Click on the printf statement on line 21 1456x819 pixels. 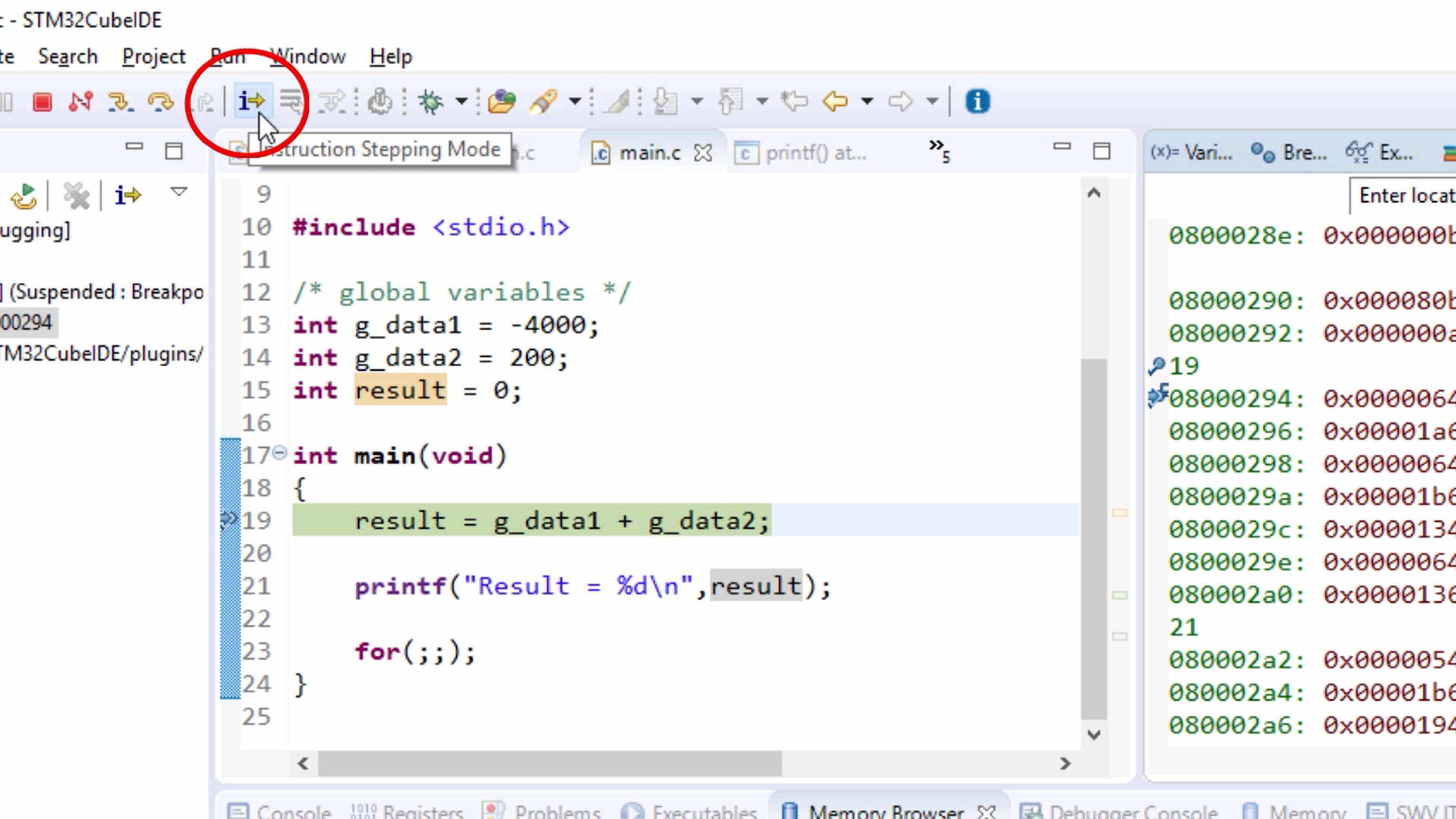pos(593,586)
